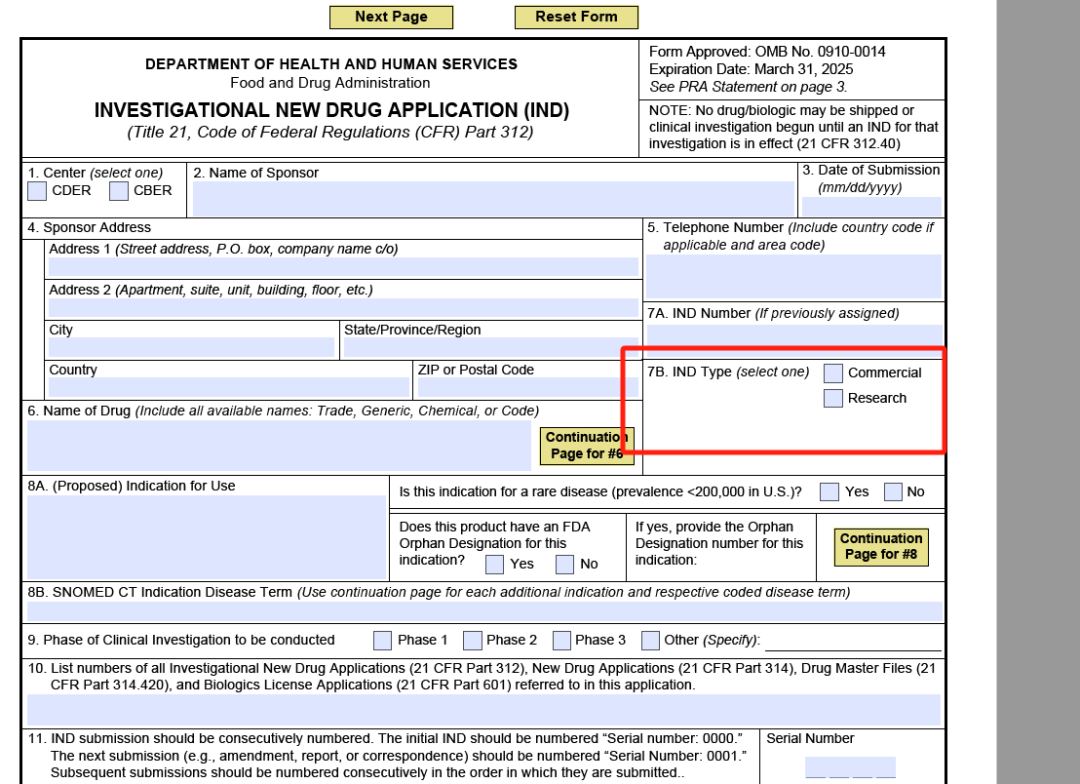Click the Date of Submission field
The image size is (1080, 784).
pyautogui.click(x=871, y=207)
